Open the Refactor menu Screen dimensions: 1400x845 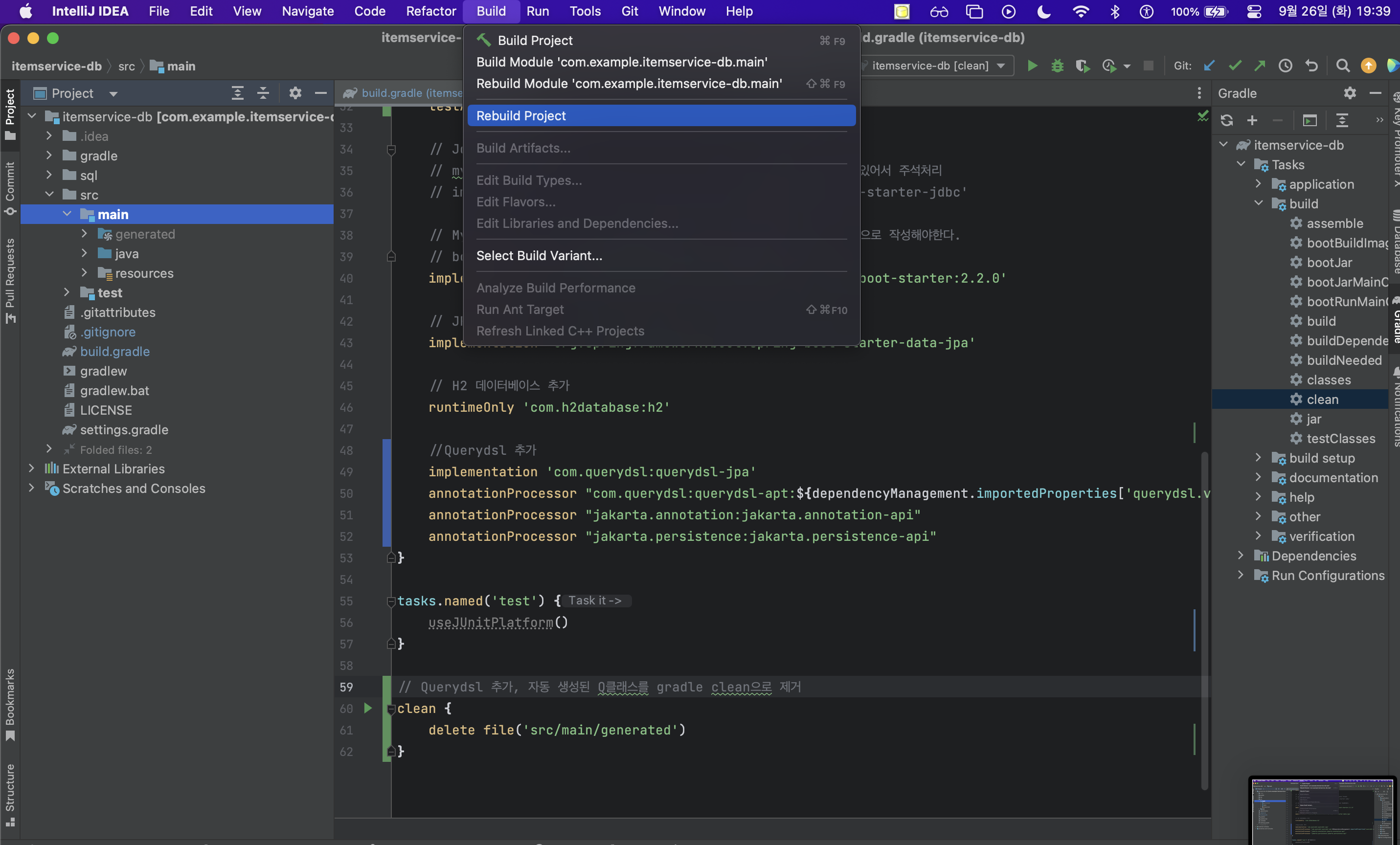click(x=430, y=11)
